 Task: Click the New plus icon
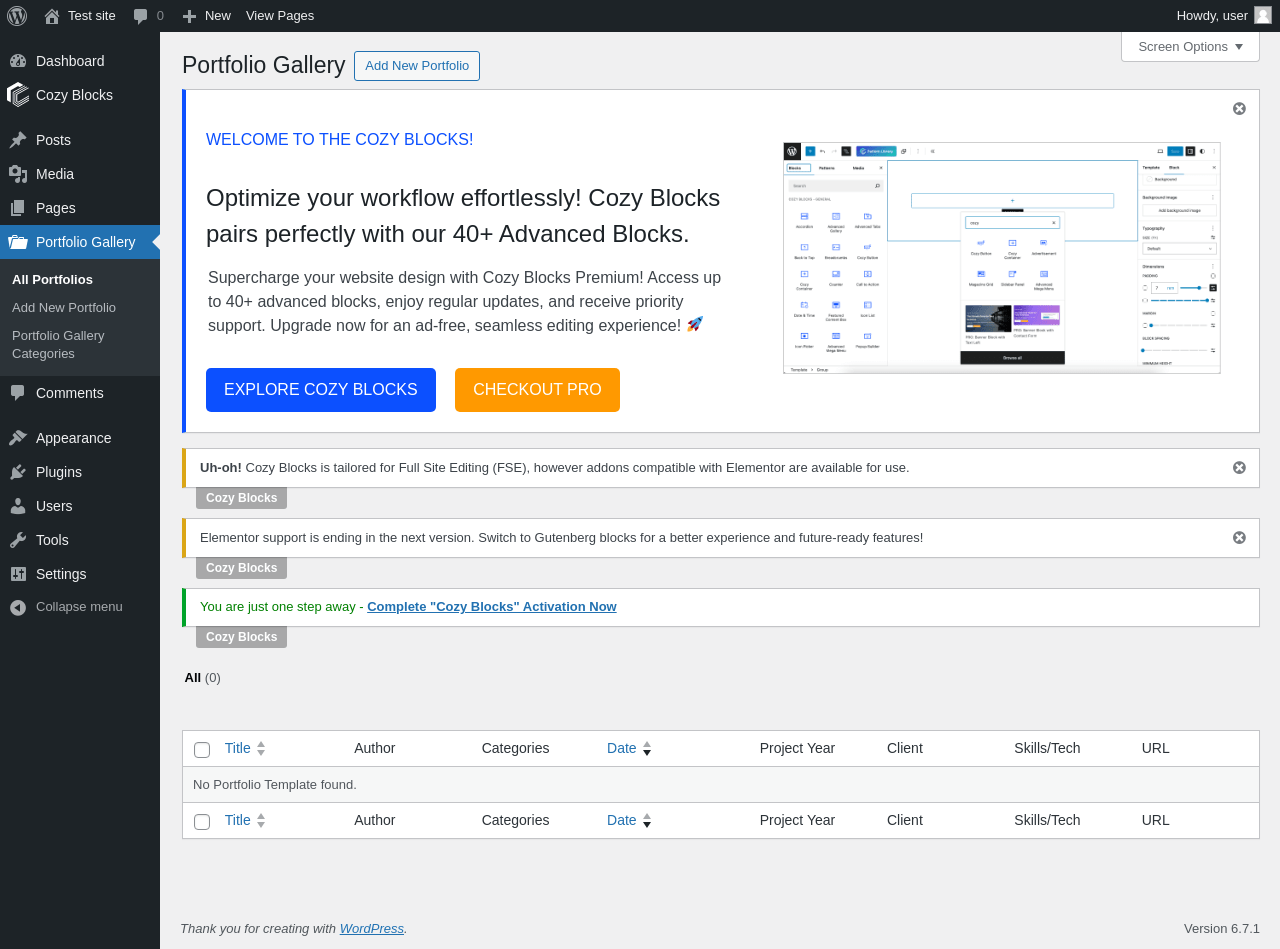pyautogui.click(x=189, y=16)
